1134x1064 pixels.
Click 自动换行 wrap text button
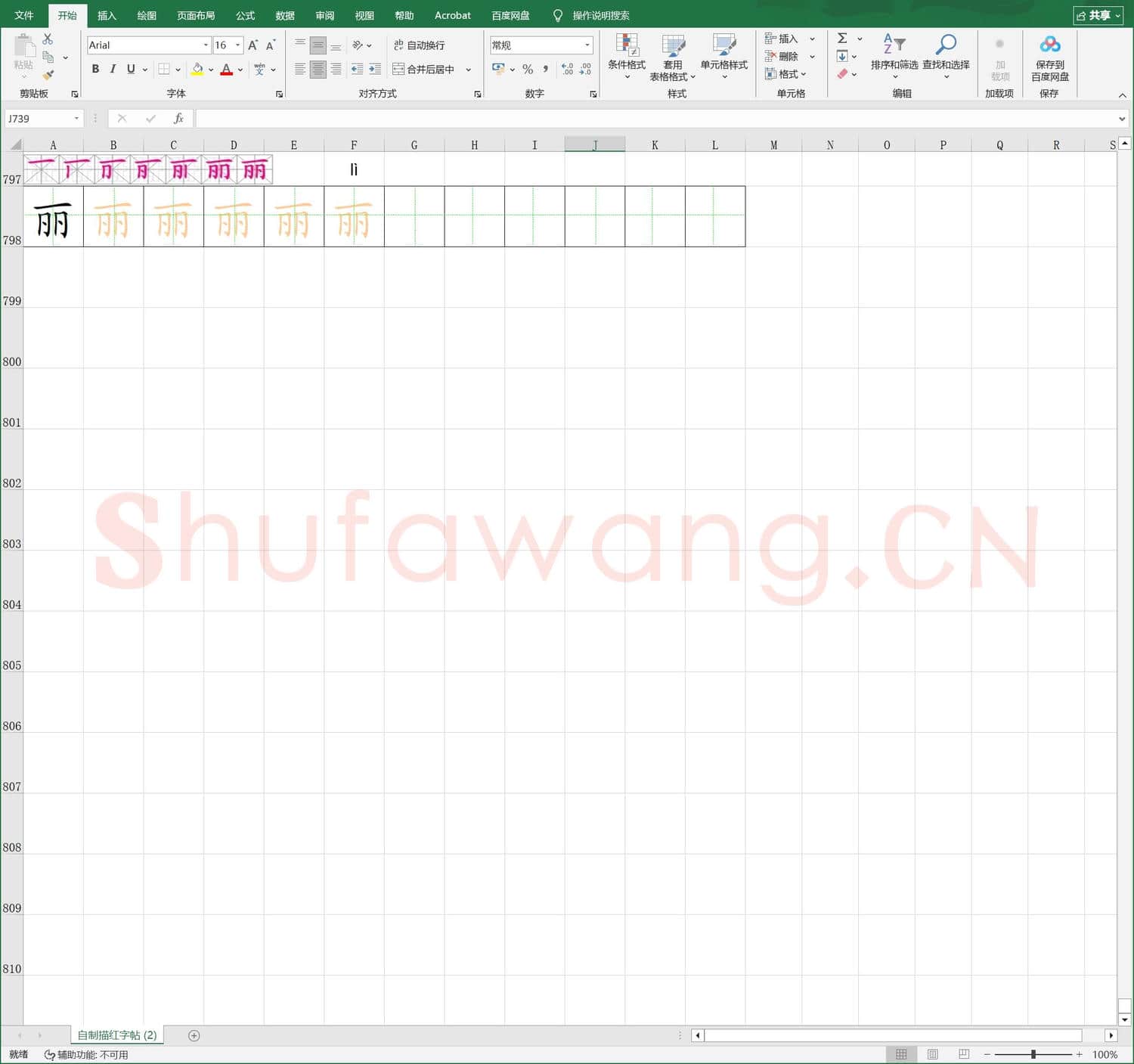pyautogui.click(x=420, y=45)
